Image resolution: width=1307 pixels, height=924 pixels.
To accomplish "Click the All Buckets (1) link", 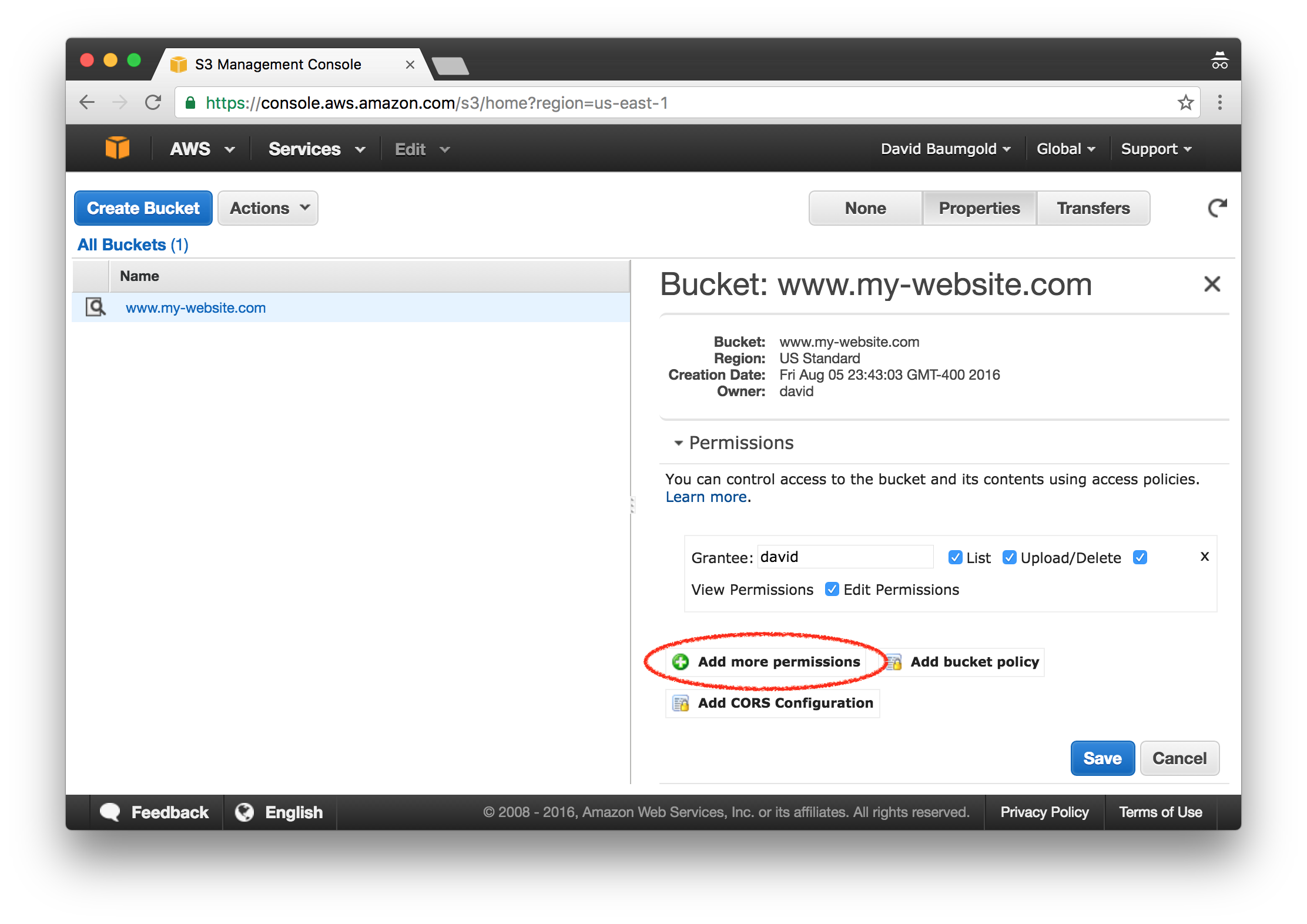I will [133, 245].
